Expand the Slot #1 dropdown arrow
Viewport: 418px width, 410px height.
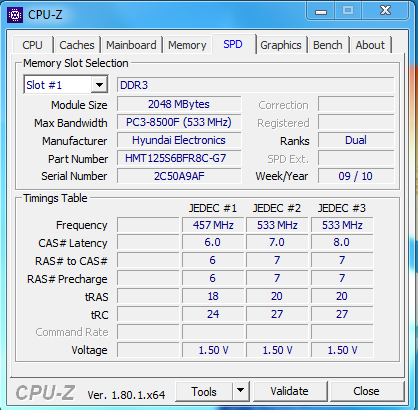pyautogui.click(x=99, y=85)
